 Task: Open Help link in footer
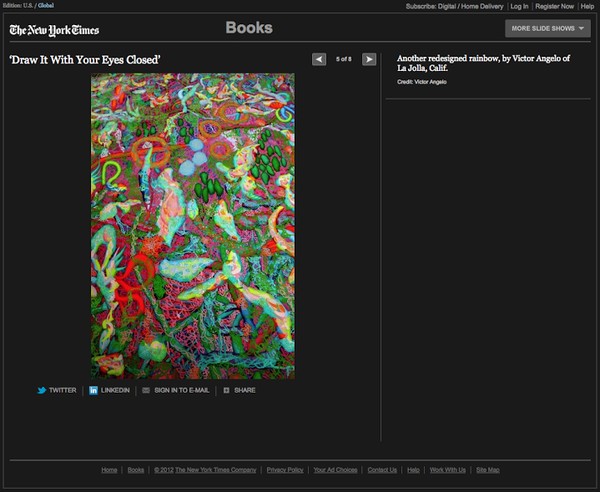point(413,470)
